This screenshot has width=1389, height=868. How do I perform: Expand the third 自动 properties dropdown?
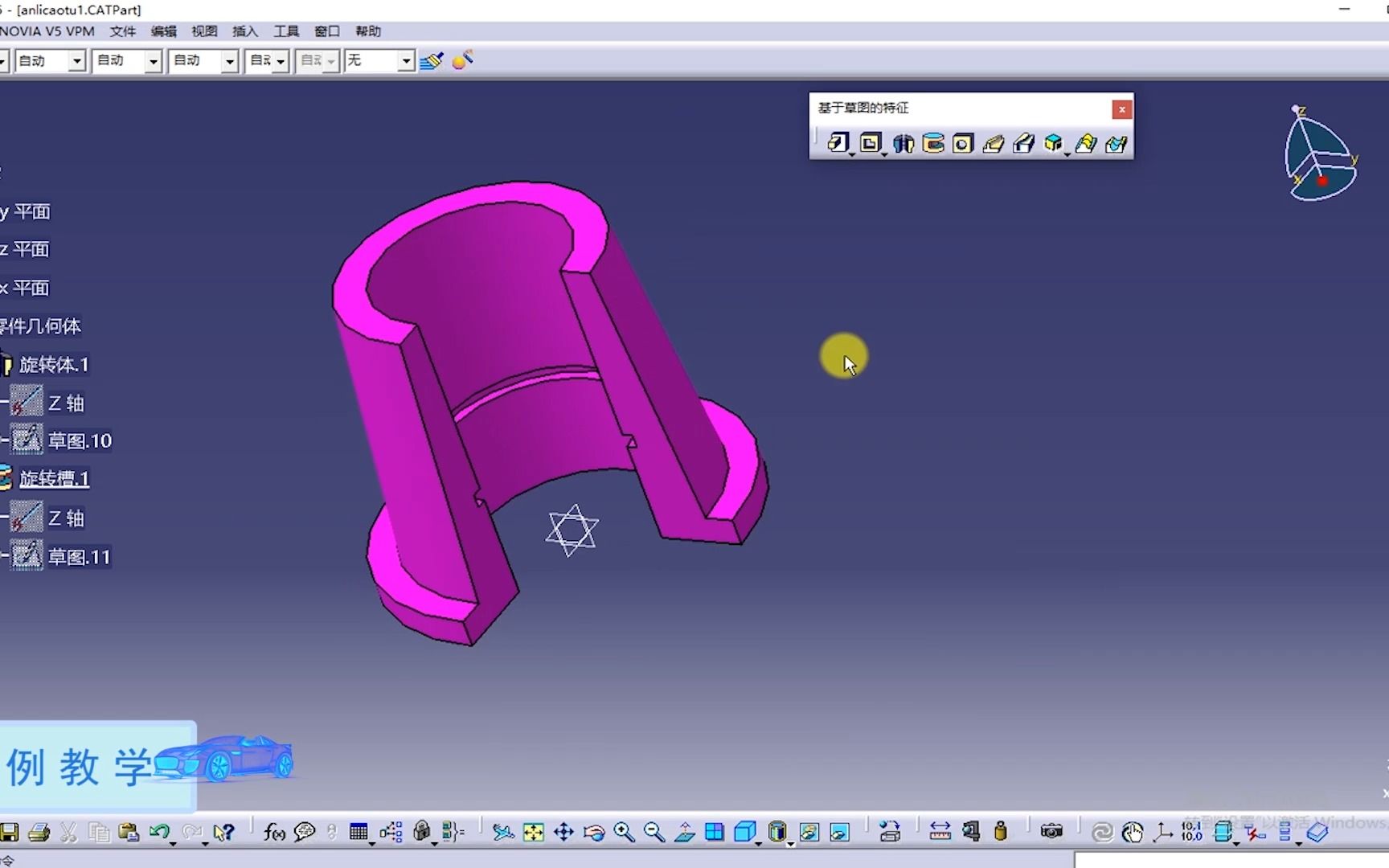tap(230, 61)
